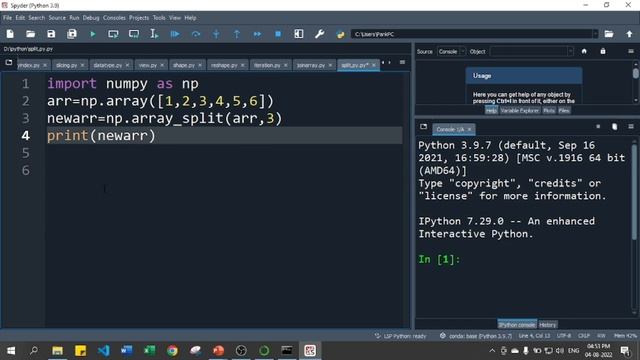640x360 pixels.
Task: Open Chrome from Windows taskbar
Action: [x=172, y=351]
